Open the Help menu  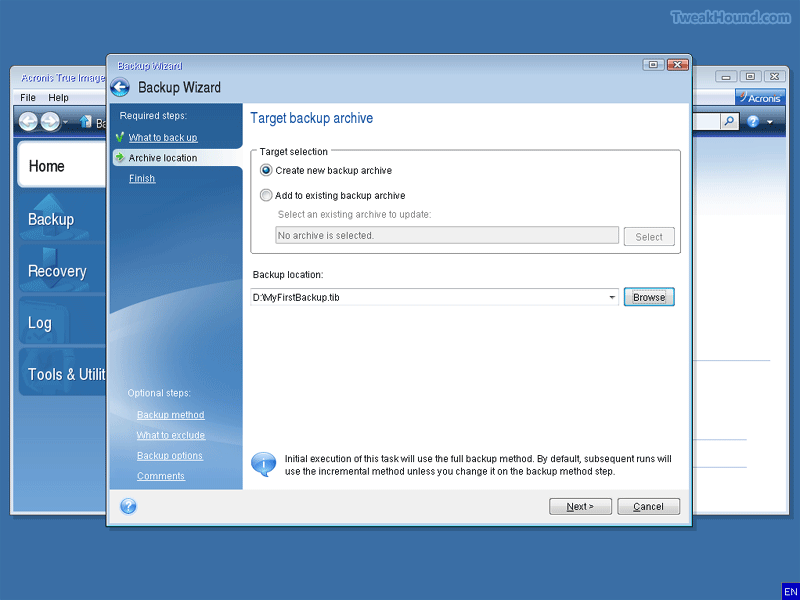[58, 97]
